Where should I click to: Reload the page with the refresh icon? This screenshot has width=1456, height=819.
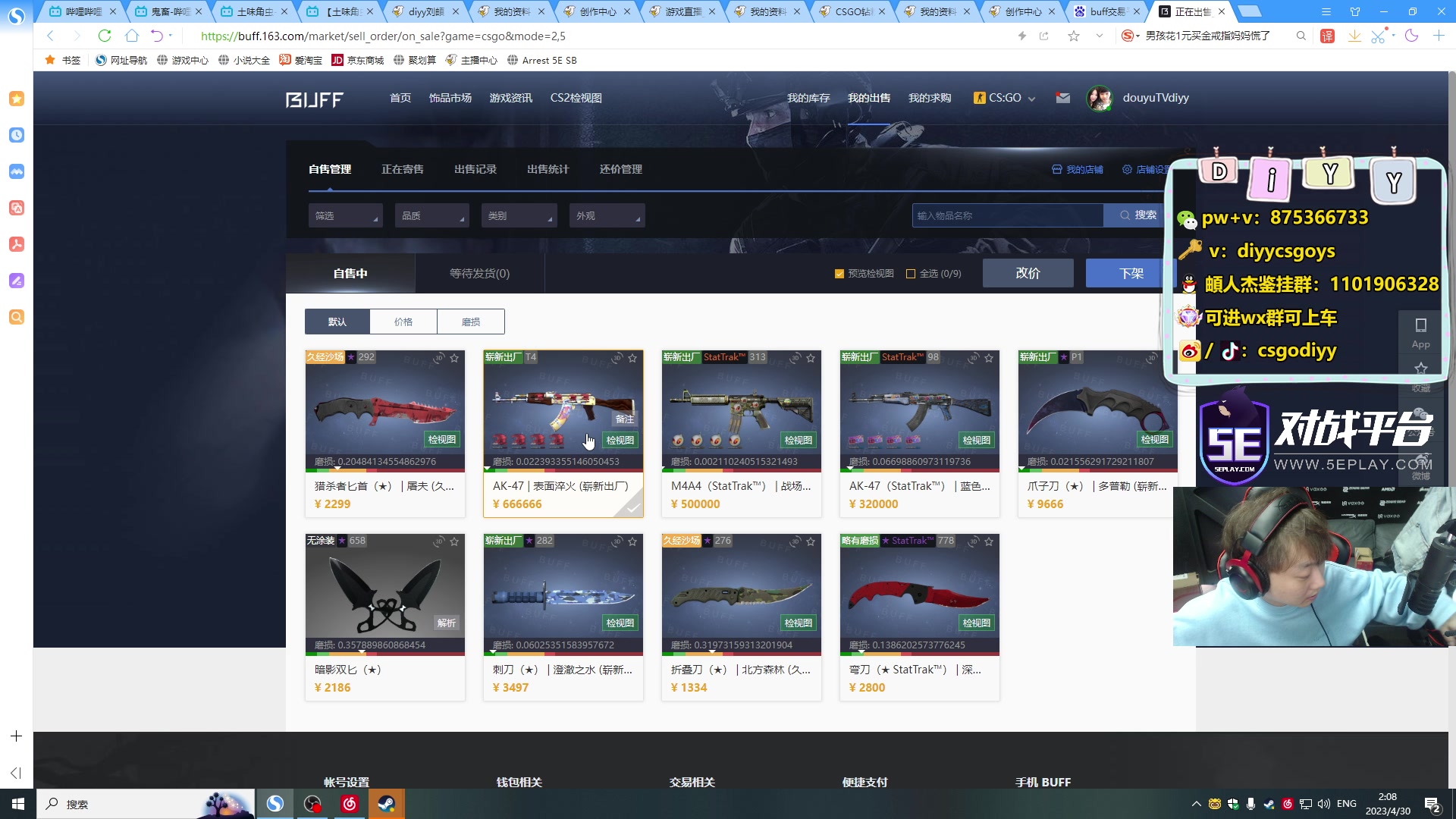[x=105, y=36]
